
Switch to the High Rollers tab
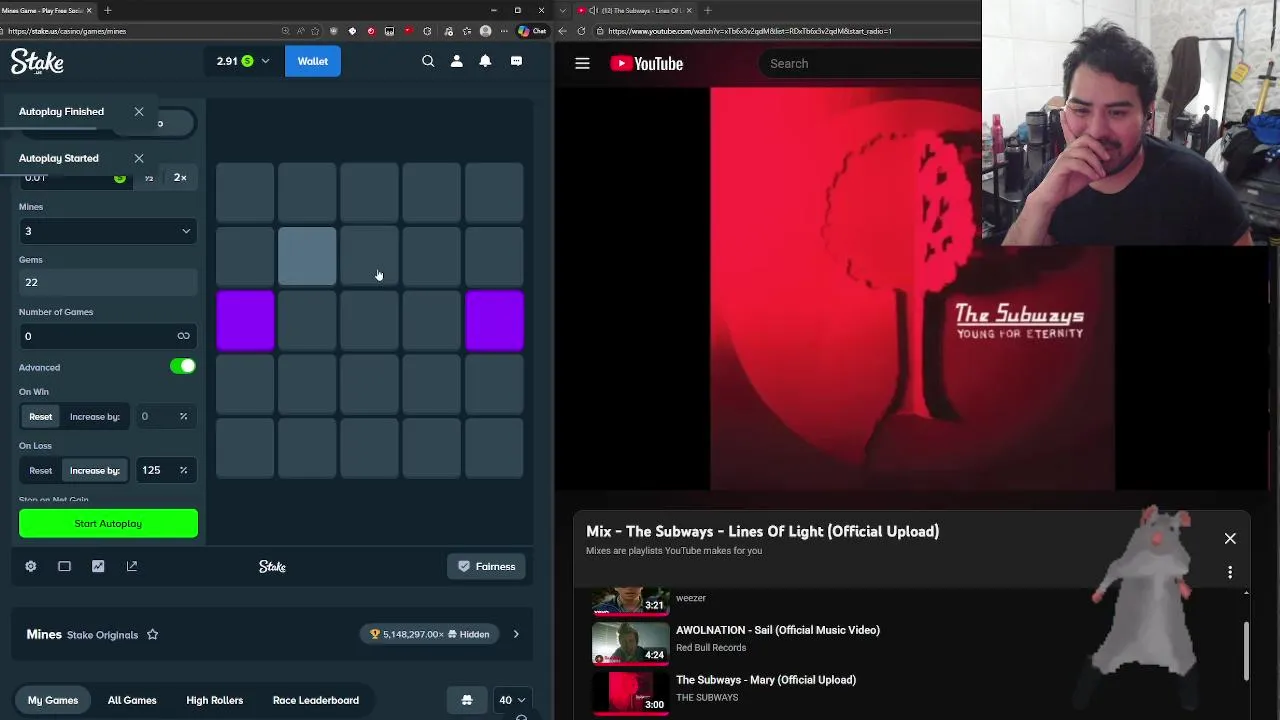click(214, 700)
